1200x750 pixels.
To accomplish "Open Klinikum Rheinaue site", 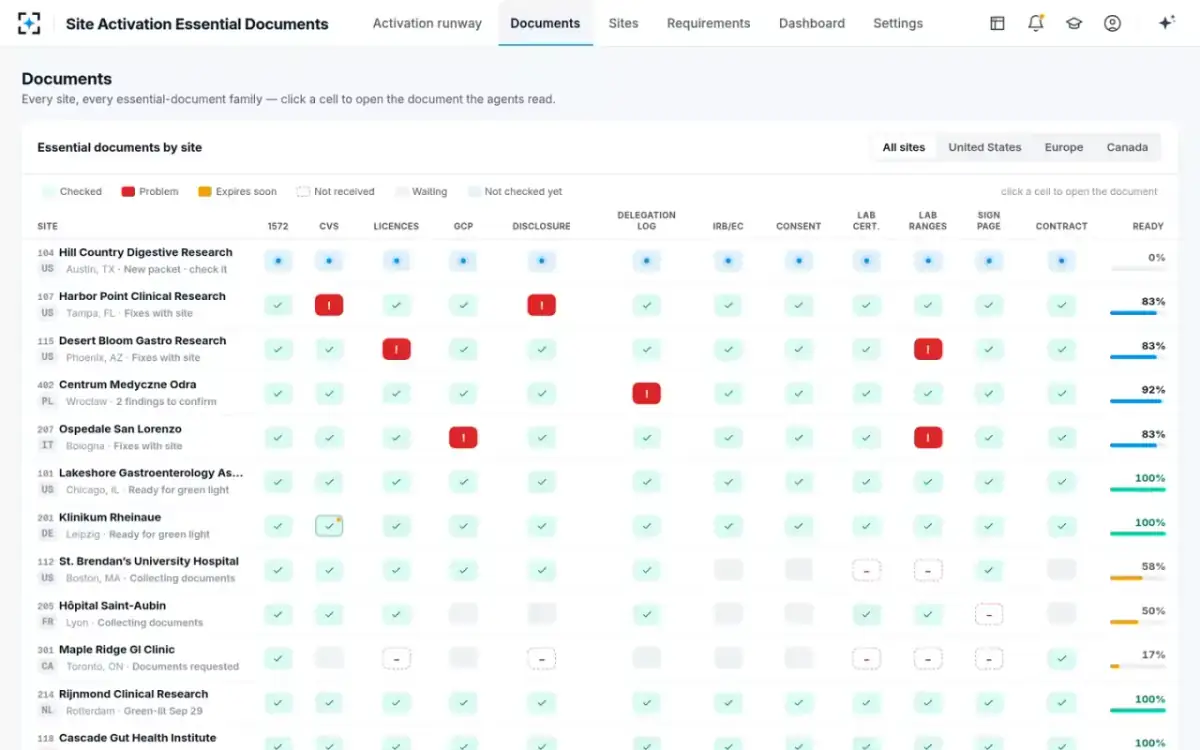I will pyautogui.click(x=109, y=517).
